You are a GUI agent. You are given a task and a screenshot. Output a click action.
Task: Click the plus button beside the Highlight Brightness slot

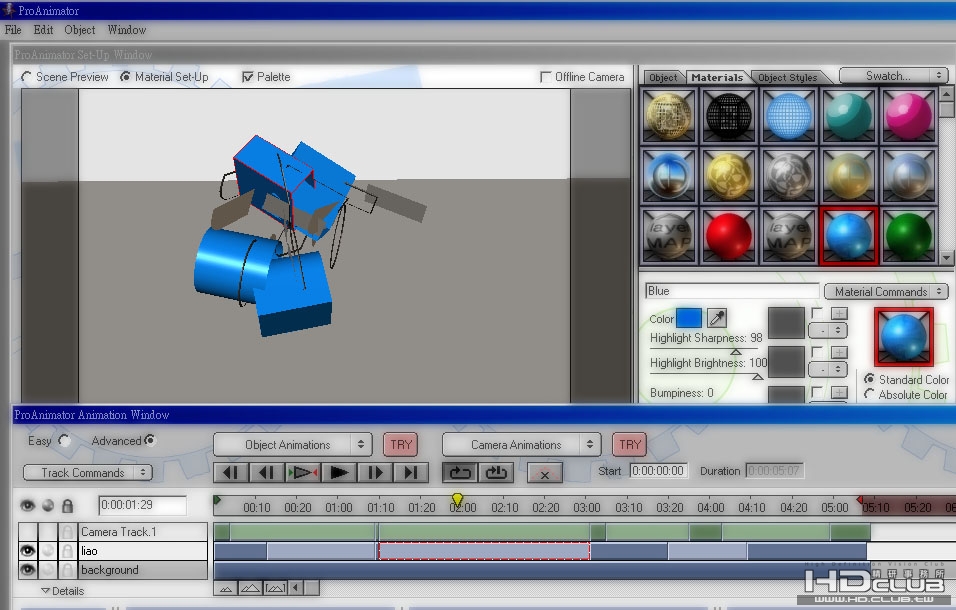pyautogui.click(x=839, y=352)
